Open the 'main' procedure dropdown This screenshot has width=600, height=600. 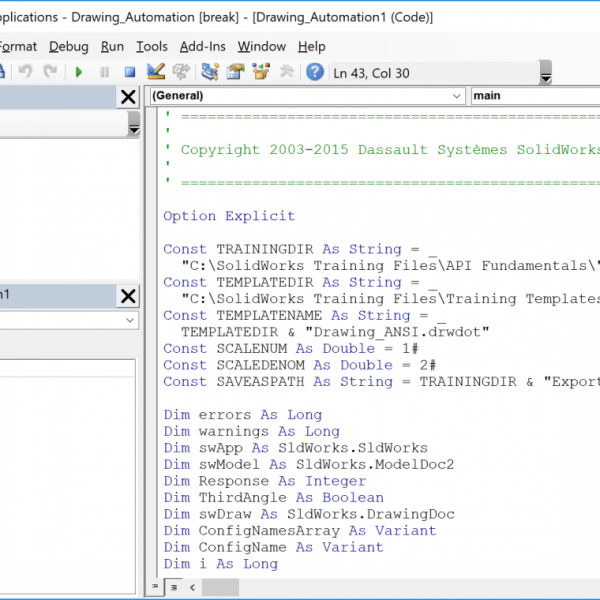535,96
